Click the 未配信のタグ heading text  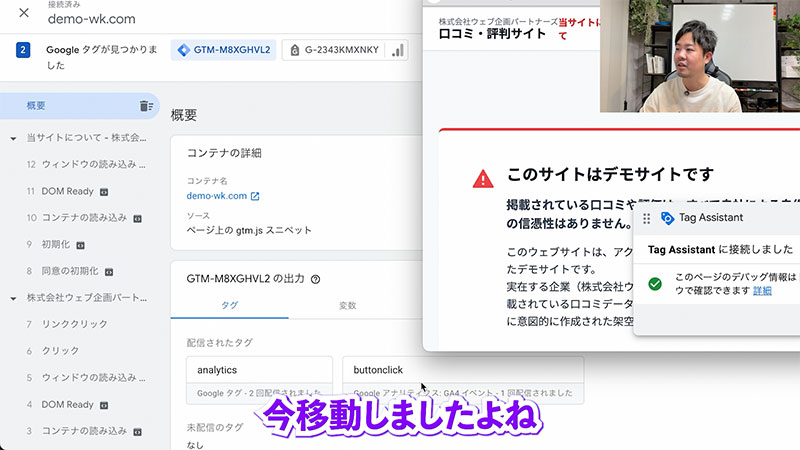coord(215,428)
